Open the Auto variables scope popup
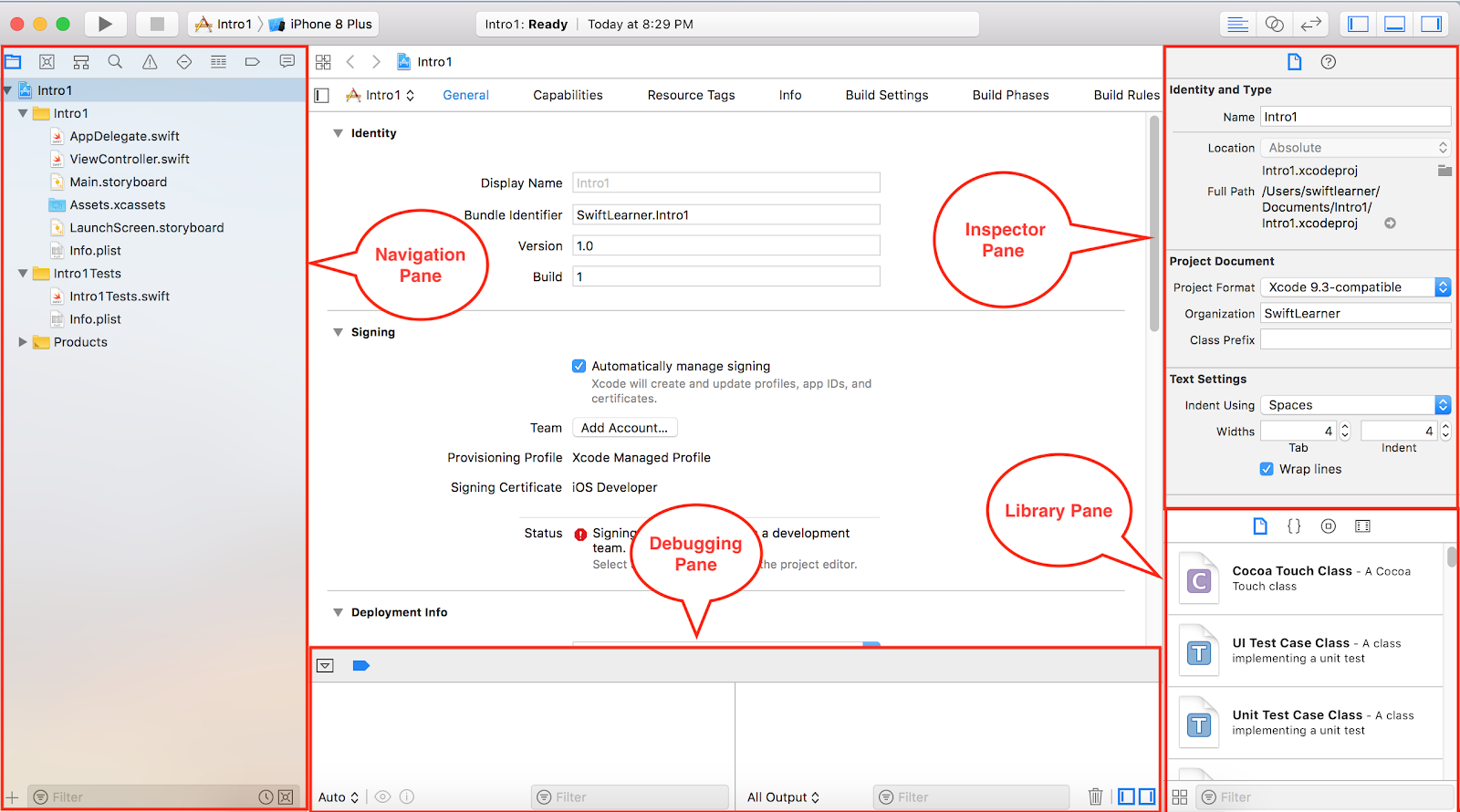1460x812 pixels. click(x=339, y=797)
